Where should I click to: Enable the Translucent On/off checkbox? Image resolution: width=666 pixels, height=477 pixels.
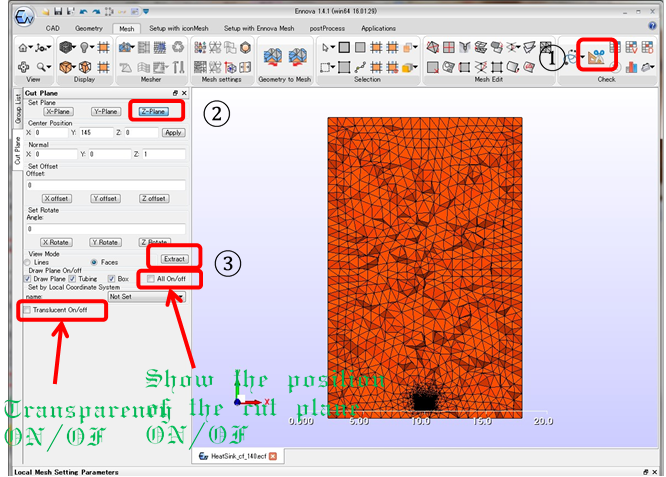[27, 310]
